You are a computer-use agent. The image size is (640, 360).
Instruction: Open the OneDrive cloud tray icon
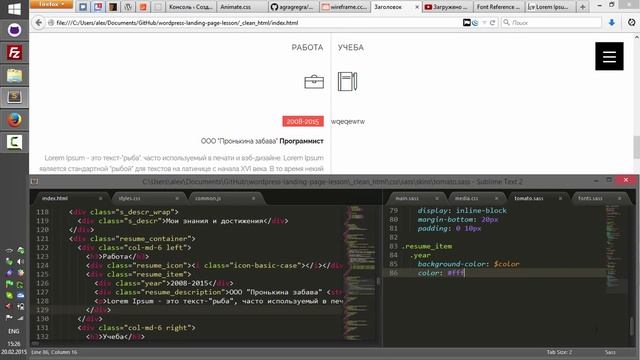(x=20, y=295)
